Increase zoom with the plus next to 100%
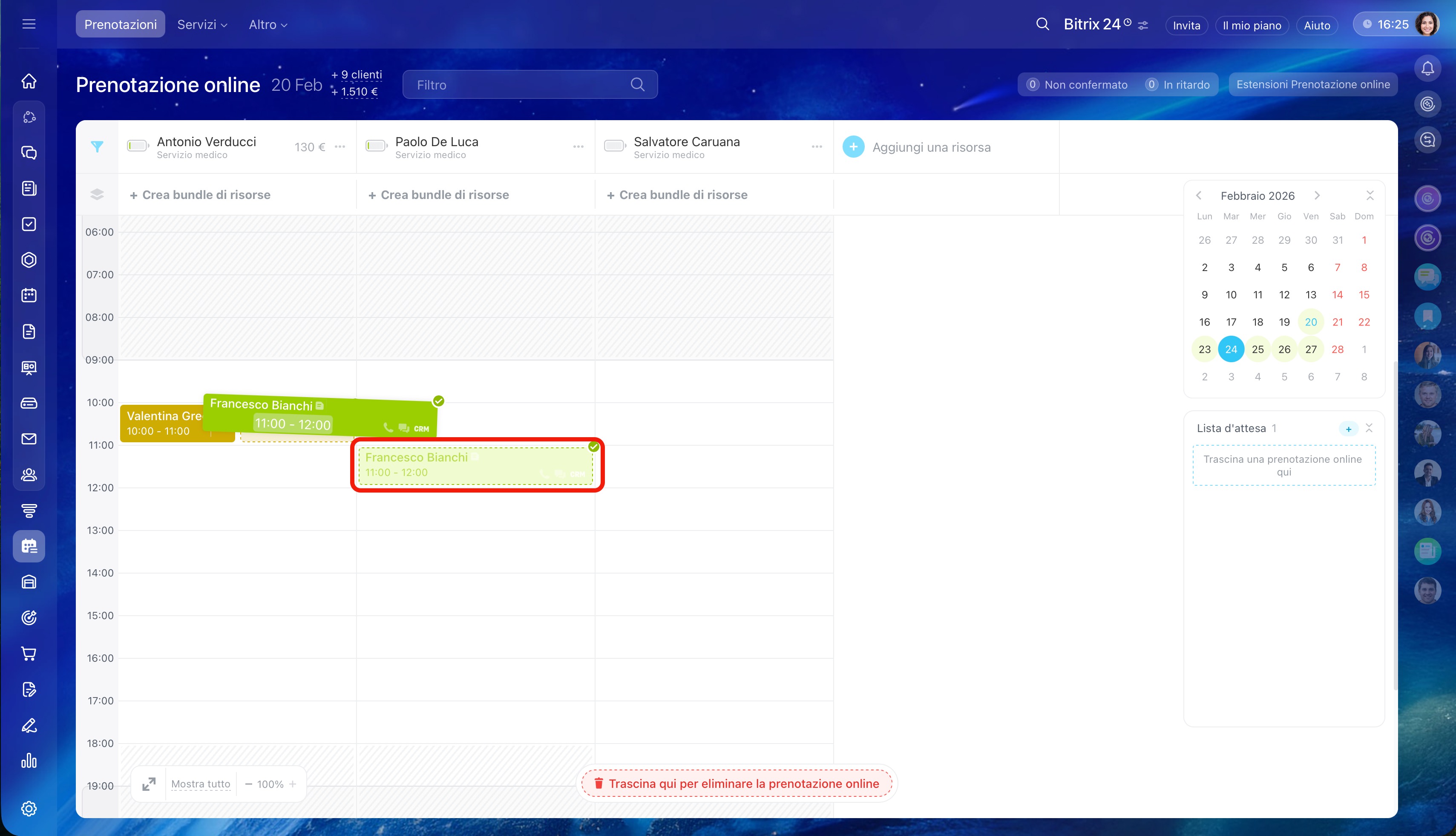The height and width of the screenshot is (836, 1456). pos(293,784)
